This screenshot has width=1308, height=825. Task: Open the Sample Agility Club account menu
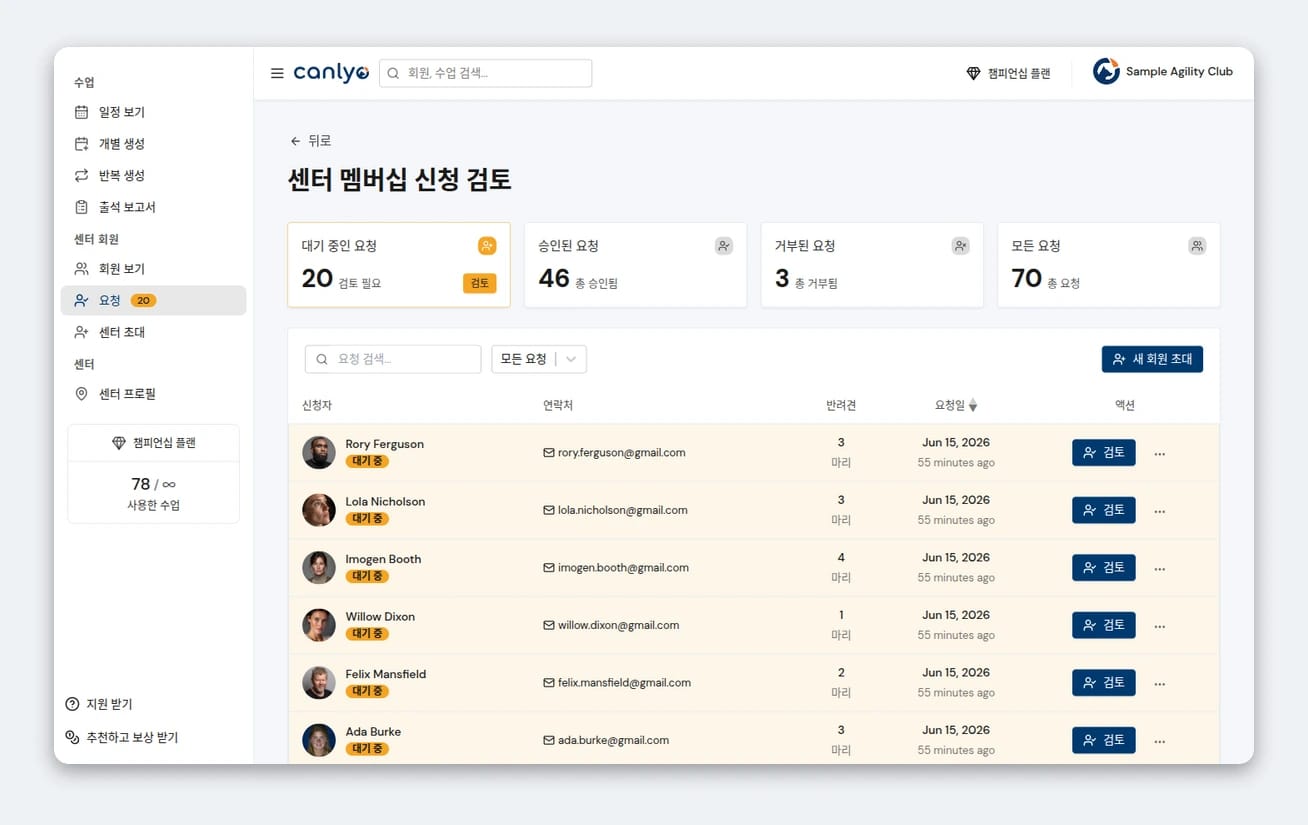point(1163,72)
